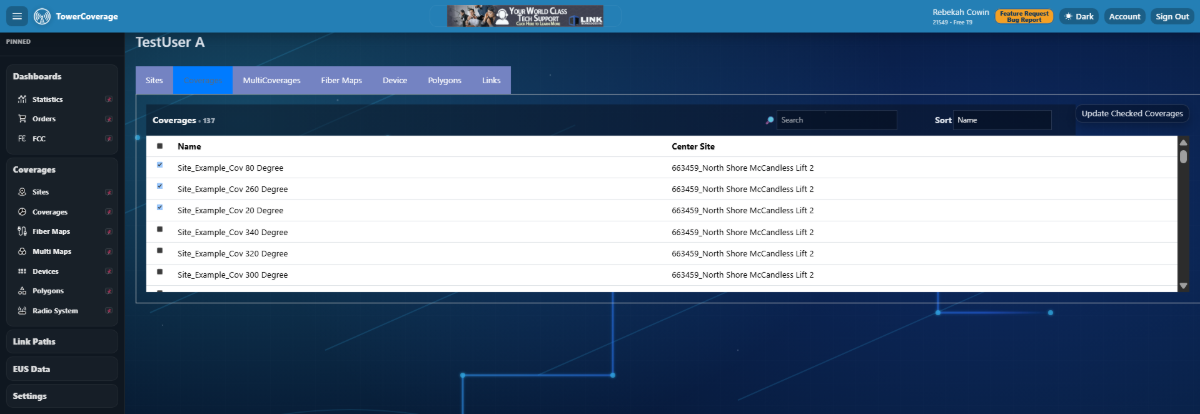Image resolution: width=1200 pixels, height=414 pixels.
Task: Pin the Coverages sidebar item
Action: (109, 212)
